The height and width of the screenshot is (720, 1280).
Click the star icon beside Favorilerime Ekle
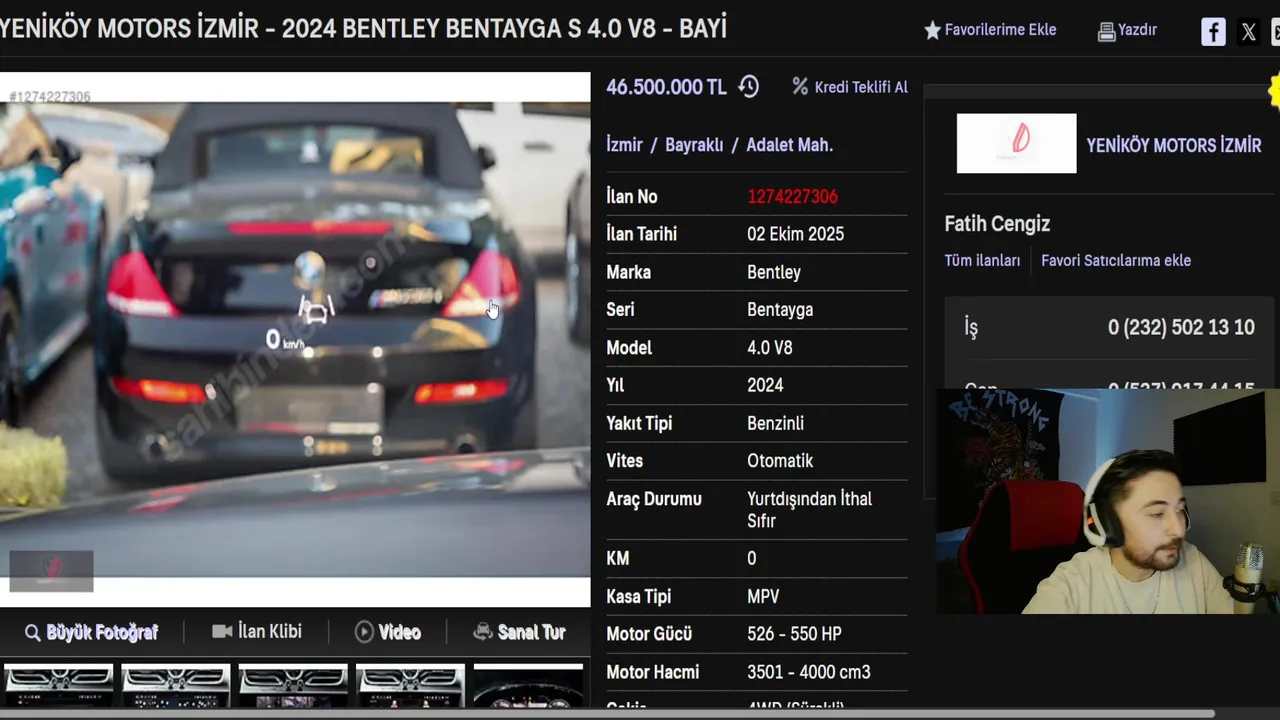pyautogui.click(x=932, y=31)
